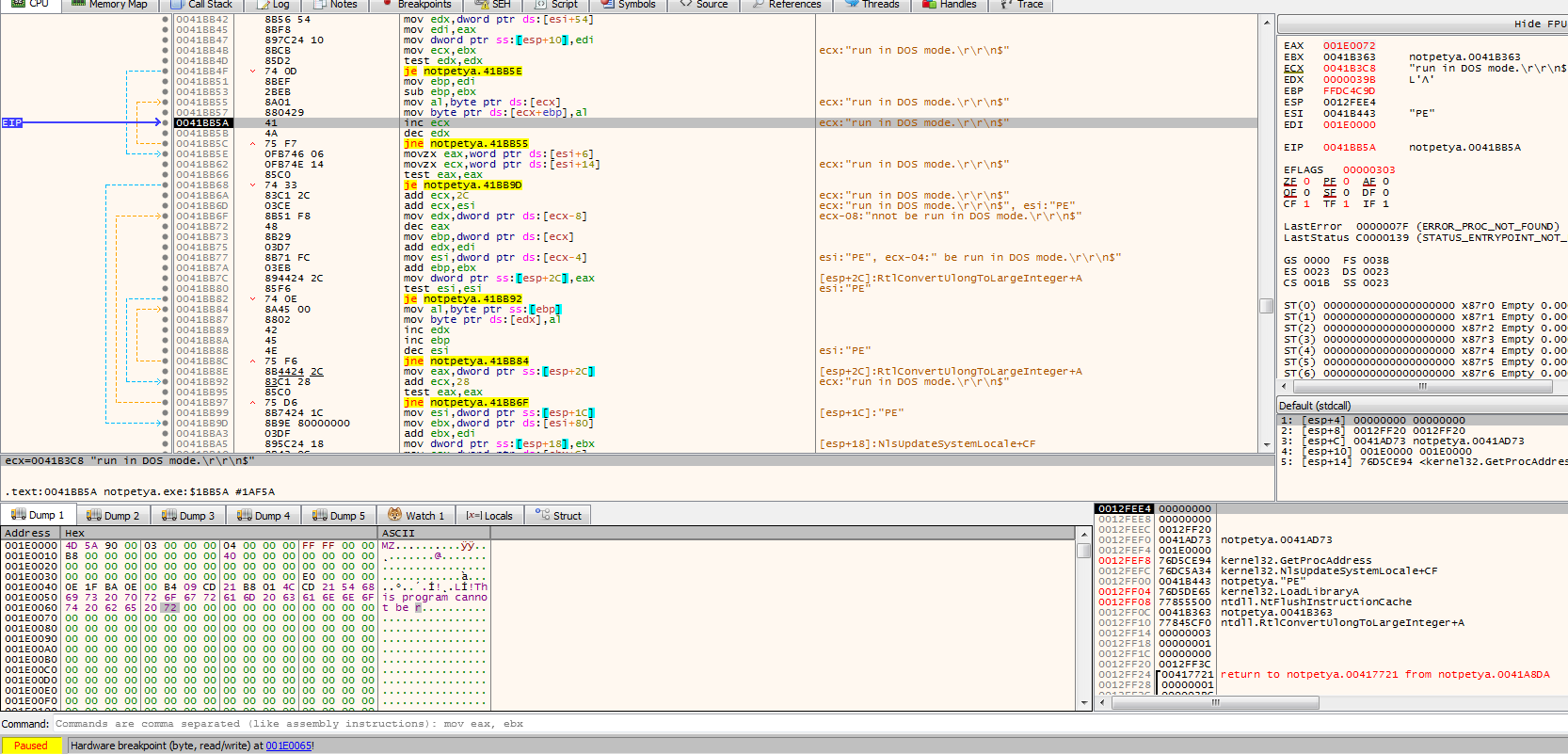Select the EAX register value 001E0072

tap(1349, 45)
